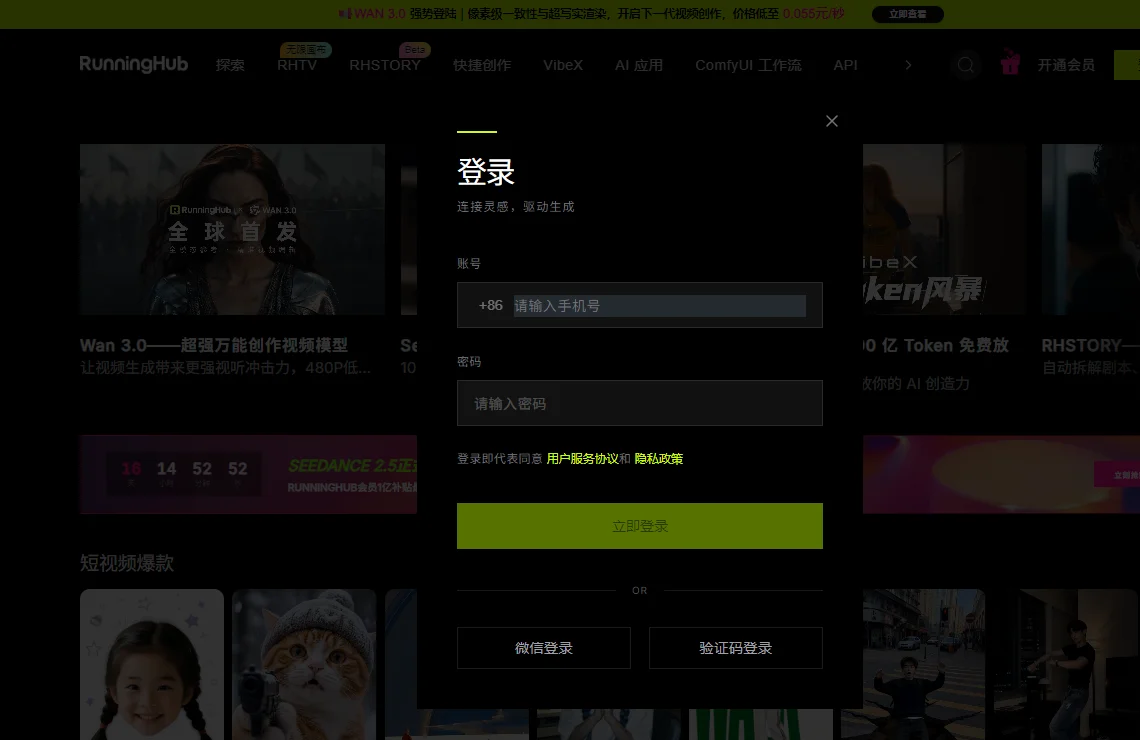Open the ComfyUI 工作流 nav item

(x=748, y=65)
